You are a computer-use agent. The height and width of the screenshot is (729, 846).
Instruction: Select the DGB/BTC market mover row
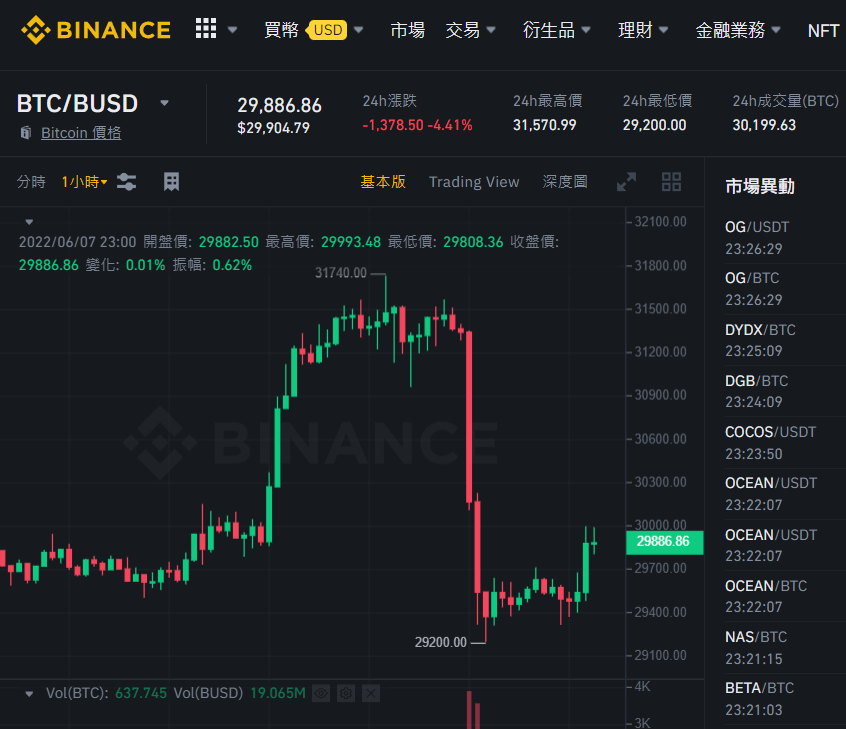[x=784, y=392]
